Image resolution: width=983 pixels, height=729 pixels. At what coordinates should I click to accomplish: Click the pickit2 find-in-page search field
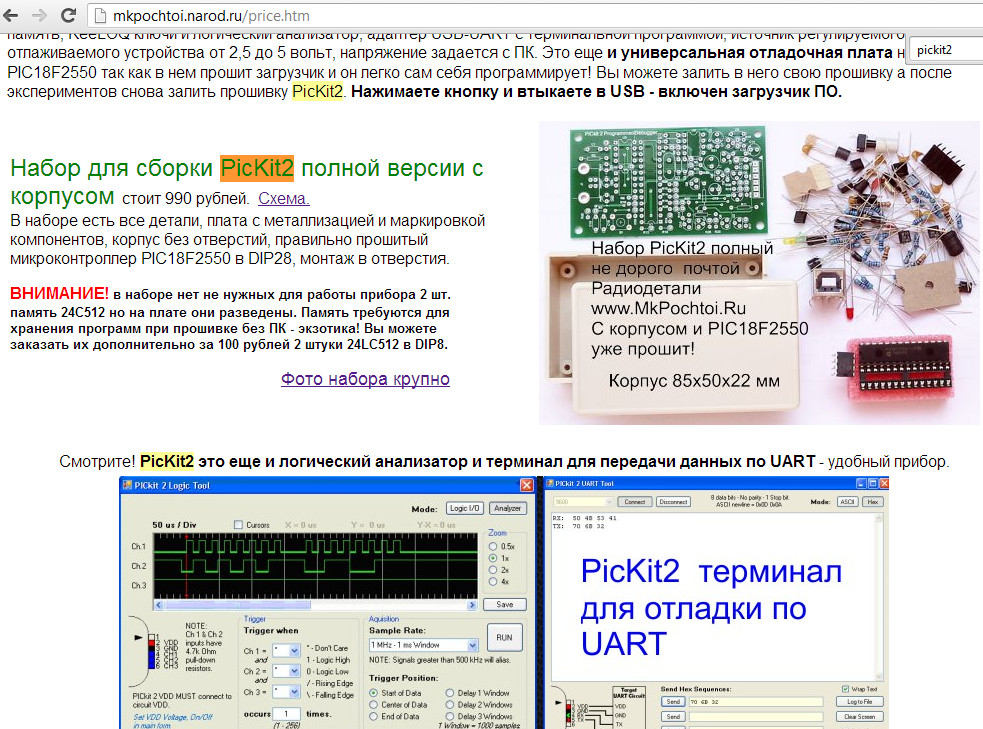[945, 49]
